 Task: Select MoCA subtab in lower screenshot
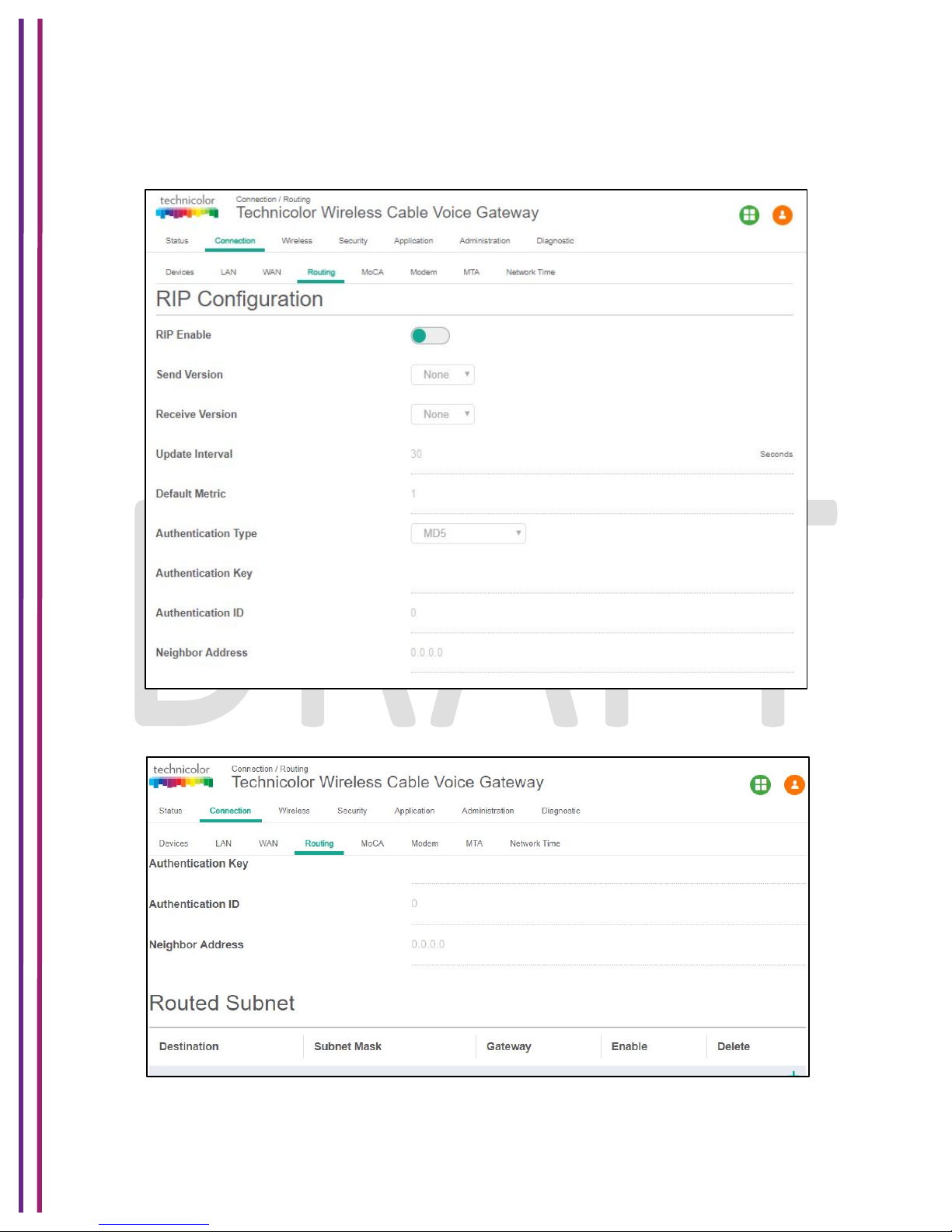click(x=372, y=843)
